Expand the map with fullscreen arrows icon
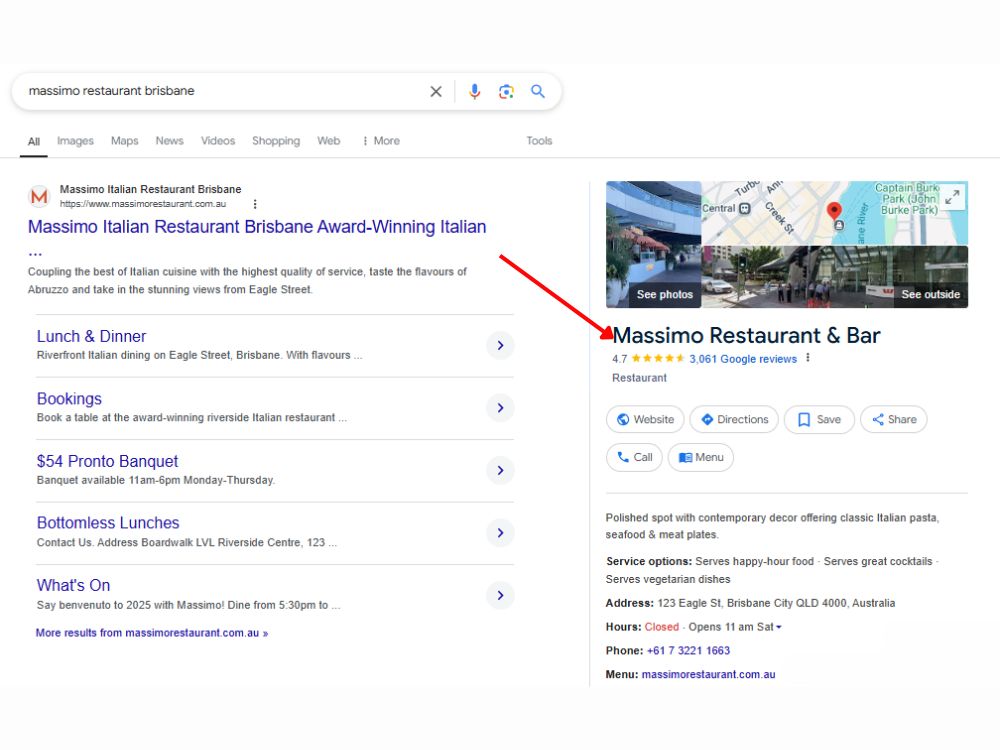This screenshot has height=750, width=1000. (952, 197)
